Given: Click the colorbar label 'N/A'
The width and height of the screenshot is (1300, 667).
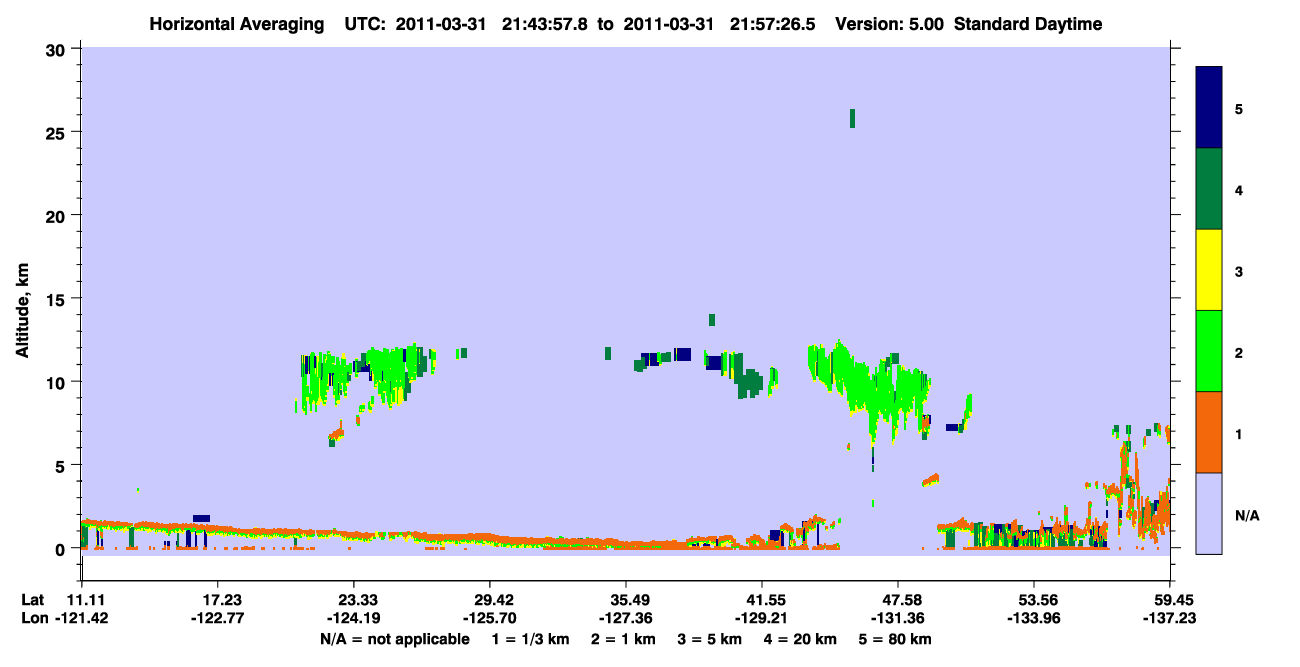Looking at the screenshot, I should coord(1247,515).
